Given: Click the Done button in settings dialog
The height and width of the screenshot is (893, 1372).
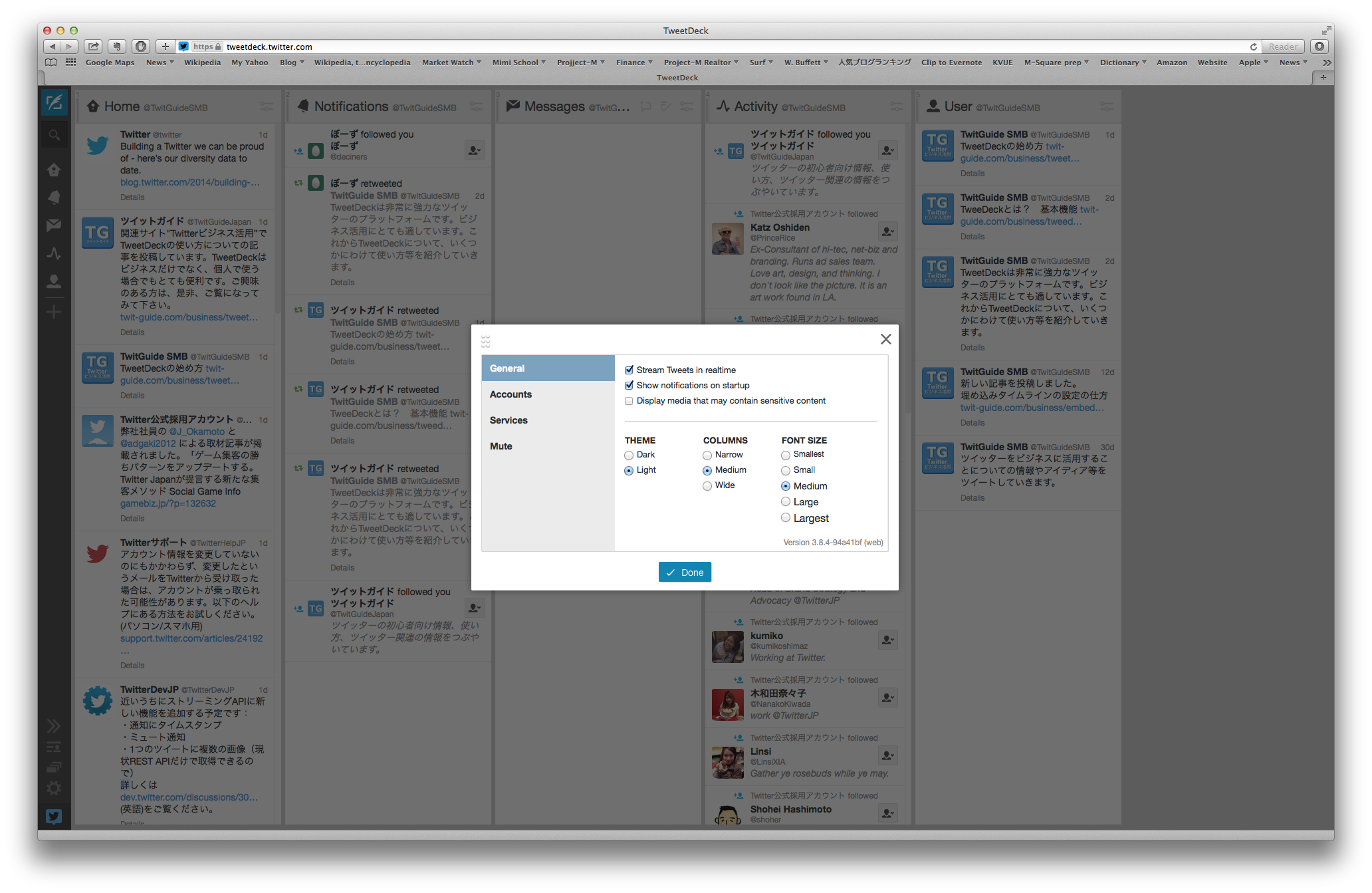Looking at the screenshot, I should (x=685, y=573).
